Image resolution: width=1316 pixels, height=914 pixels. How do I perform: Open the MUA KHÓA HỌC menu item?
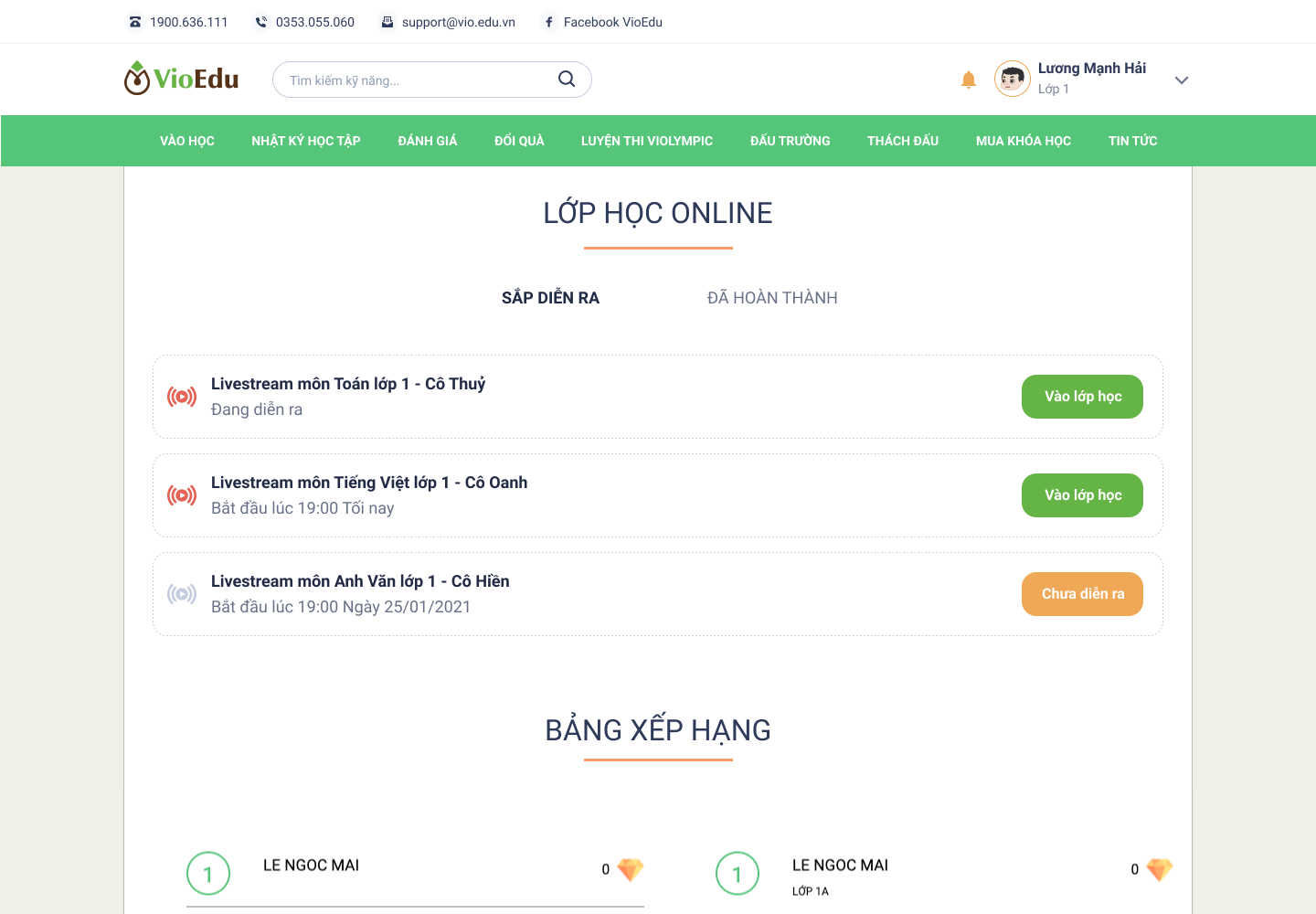[x=1023, y=140]
